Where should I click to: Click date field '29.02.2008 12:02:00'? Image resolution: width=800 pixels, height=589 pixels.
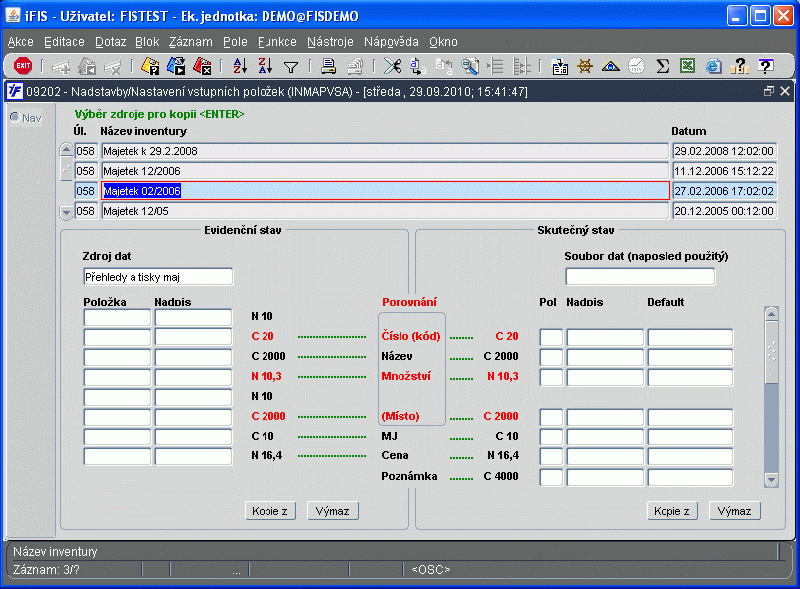click(x=724, y=151)
